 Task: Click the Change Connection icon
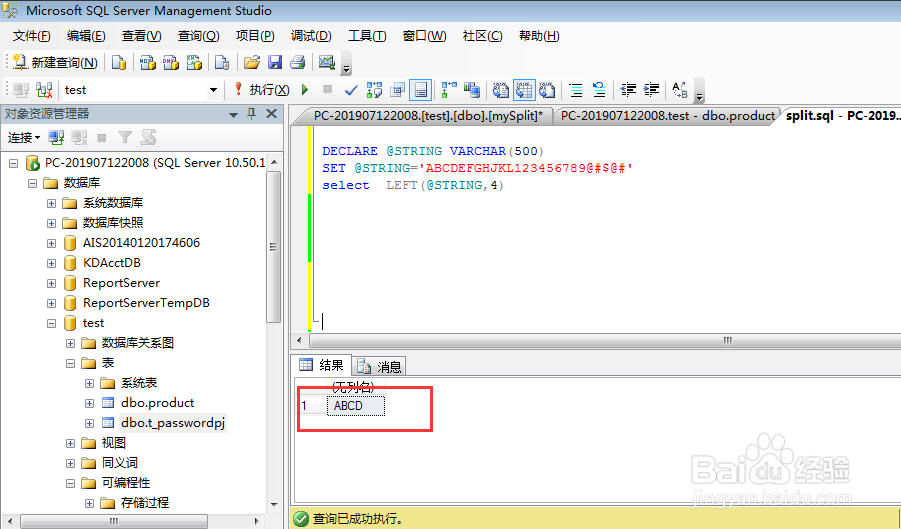(44, 90)
